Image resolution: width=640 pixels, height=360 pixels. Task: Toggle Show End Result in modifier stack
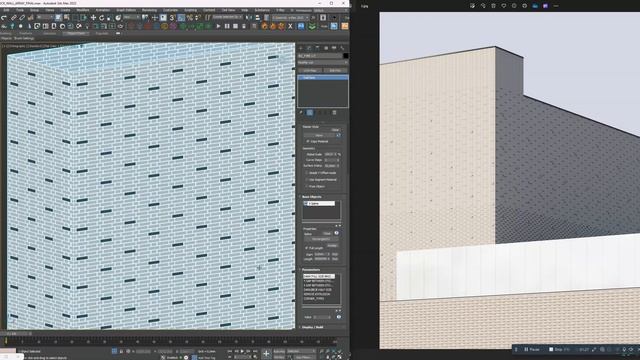pos(310,113)
